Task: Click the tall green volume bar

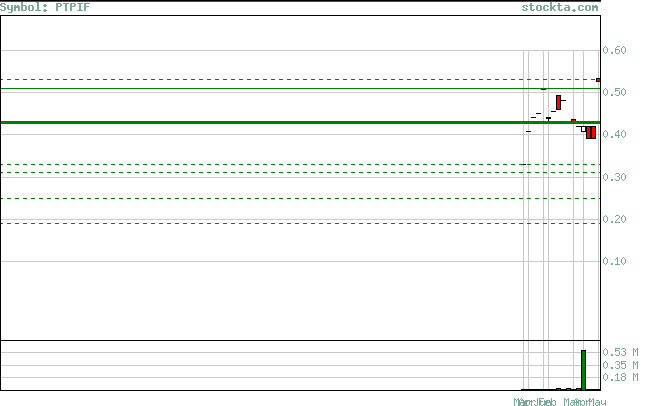Action: click(x=584, y=370)
